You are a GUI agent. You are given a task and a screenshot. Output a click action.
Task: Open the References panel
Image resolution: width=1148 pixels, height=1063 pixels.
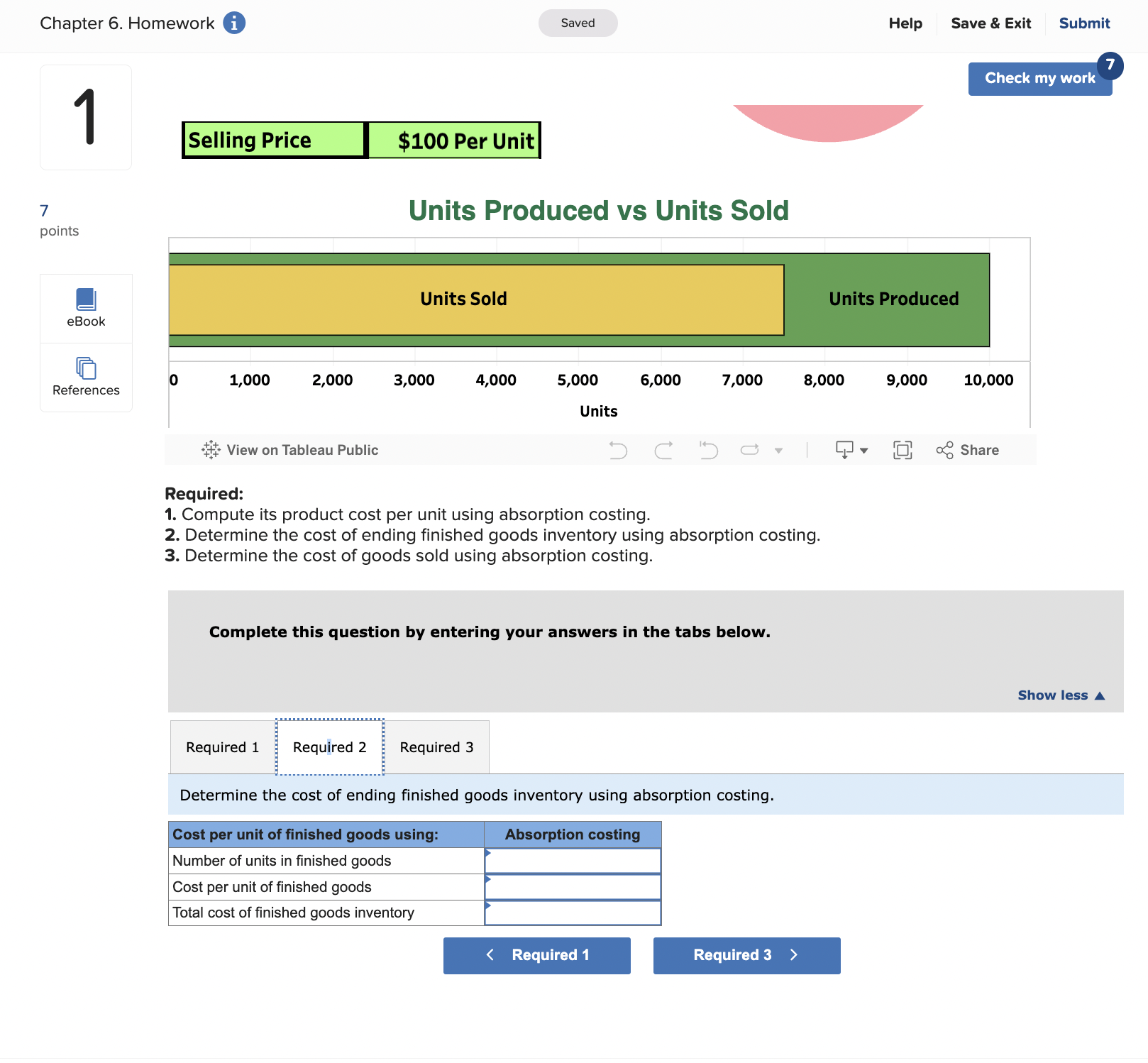[85, 376]
